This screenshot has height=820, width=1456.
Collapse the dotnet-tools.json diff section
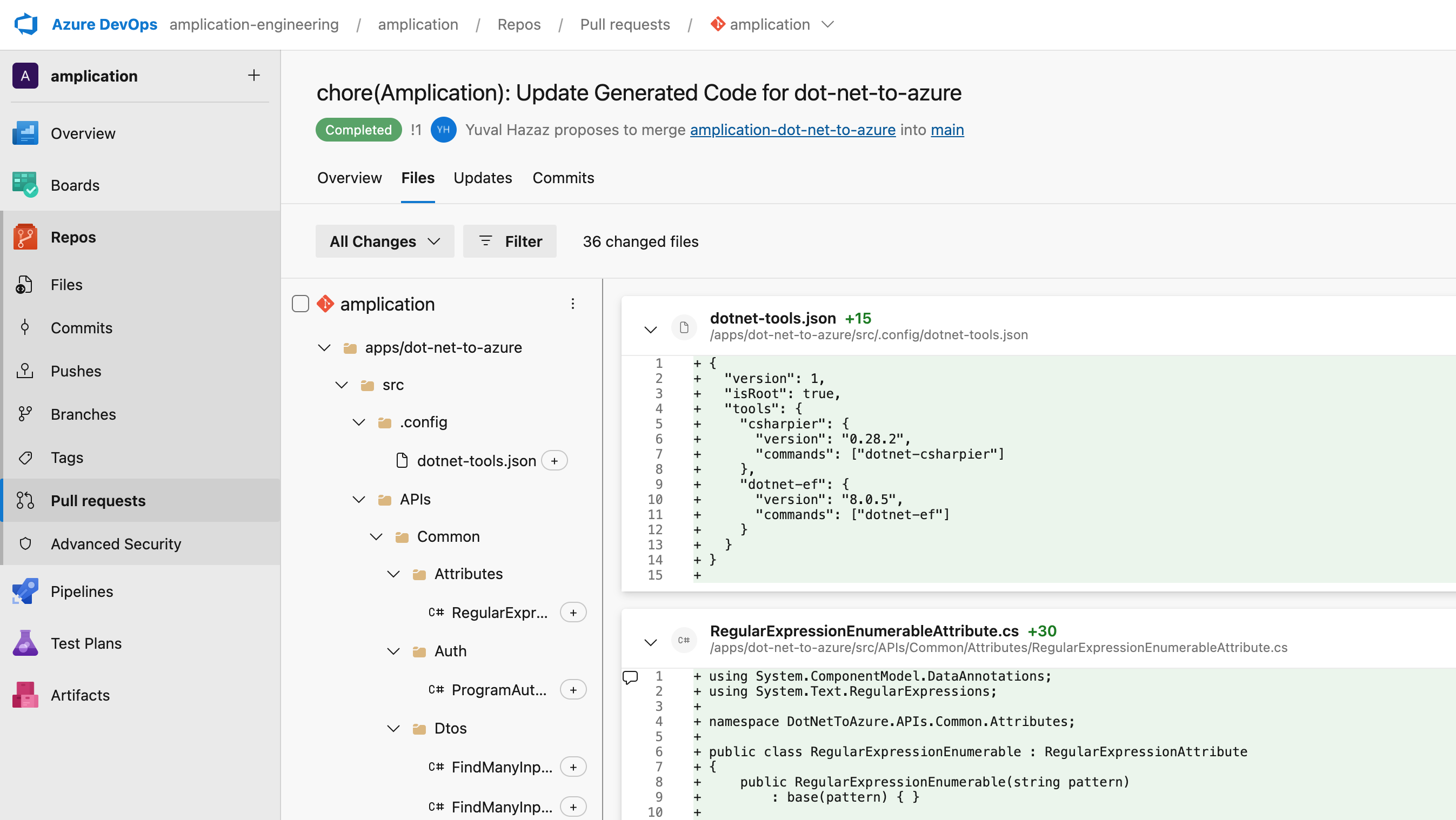tap(651, 328)
